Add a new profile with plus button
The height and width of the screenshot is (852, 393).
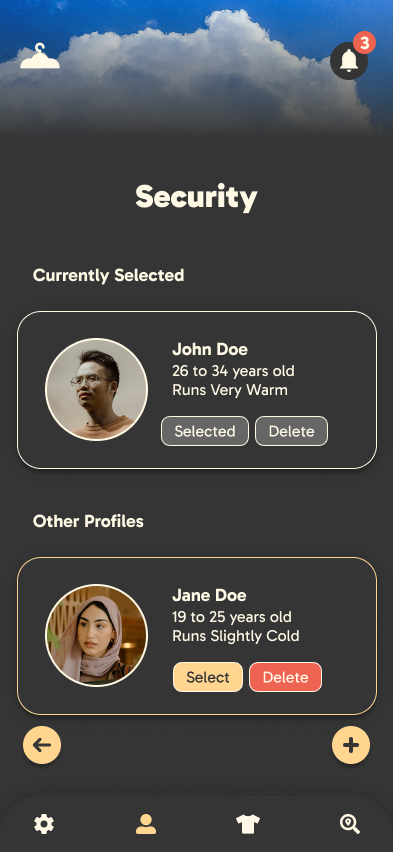point(351,745)
